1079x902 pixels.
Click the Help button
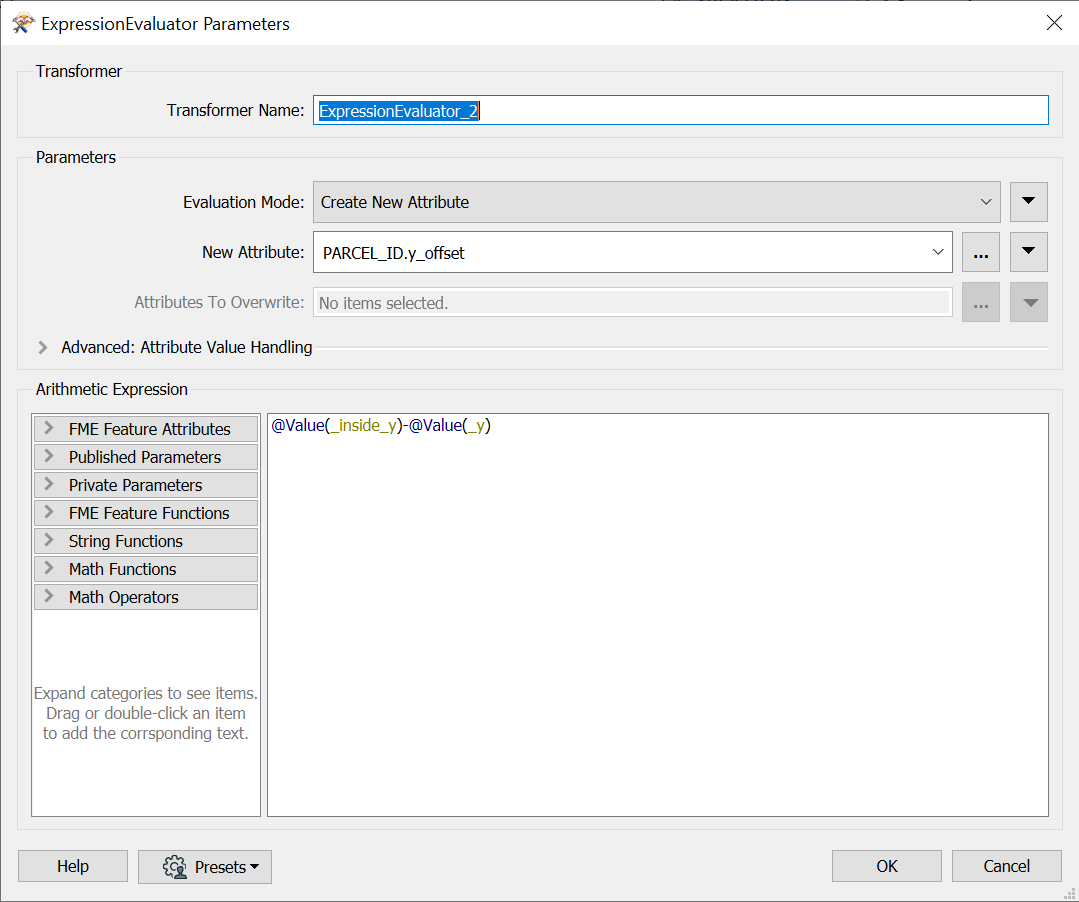[72, 866]
